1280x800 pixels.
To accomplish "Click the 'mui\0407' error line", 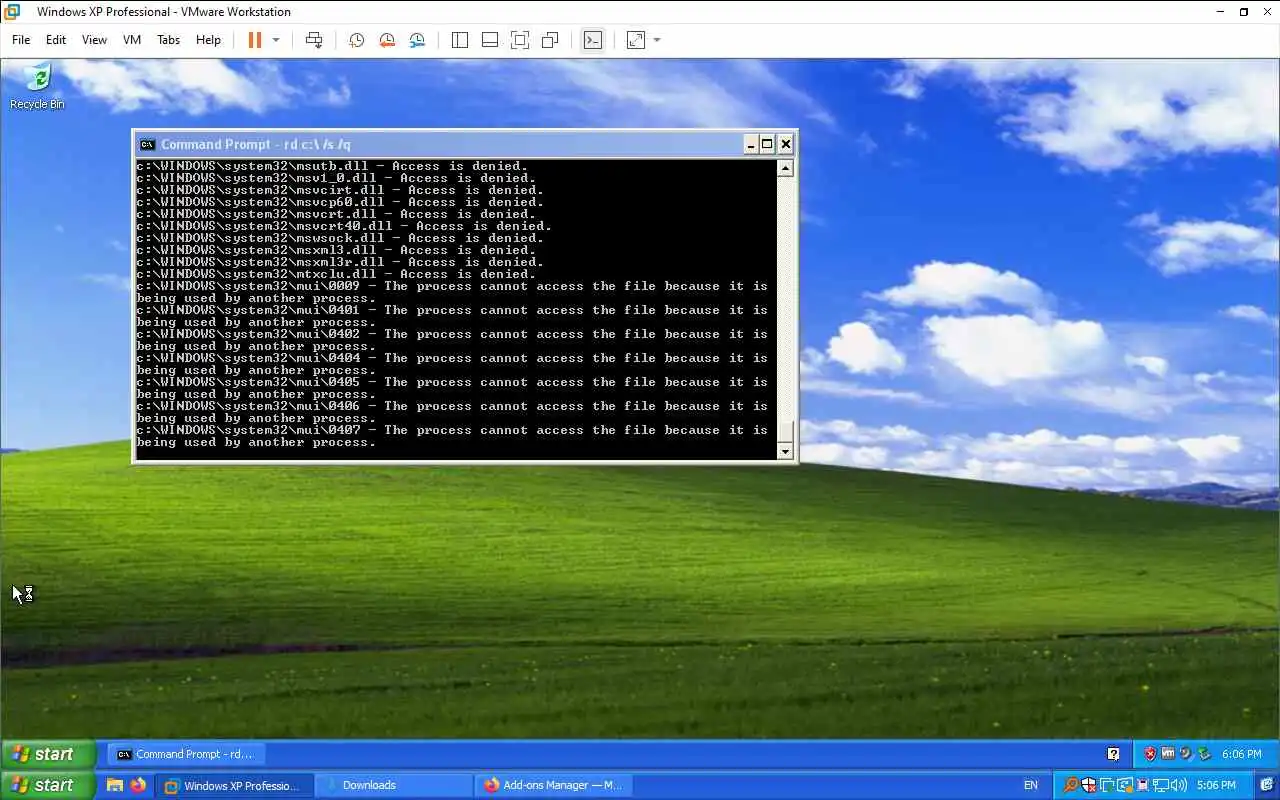I will pos(452,436).
